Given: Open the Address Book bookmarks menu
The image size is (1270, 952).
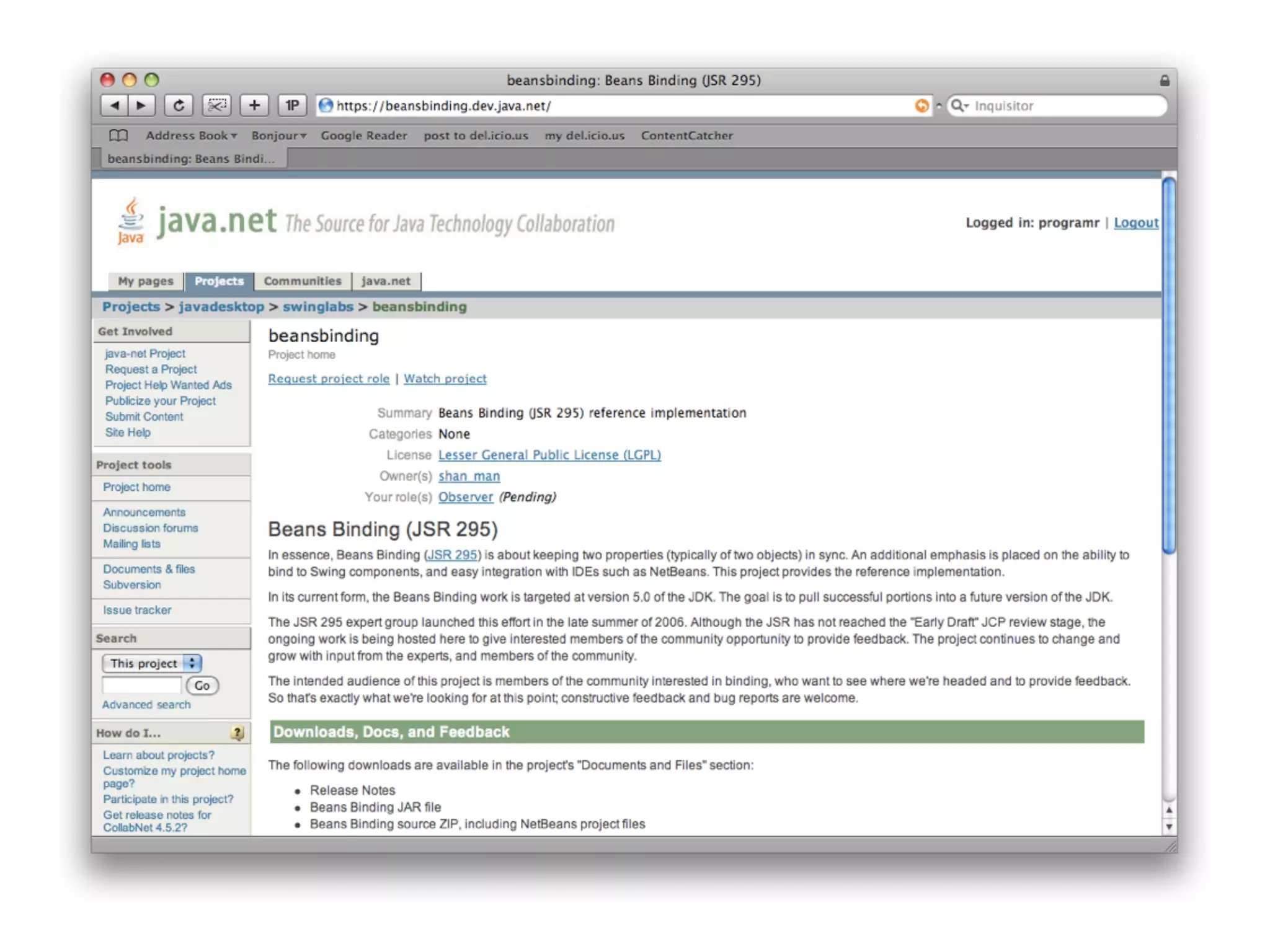Looking at the screenshot, I should coord(191,135).
